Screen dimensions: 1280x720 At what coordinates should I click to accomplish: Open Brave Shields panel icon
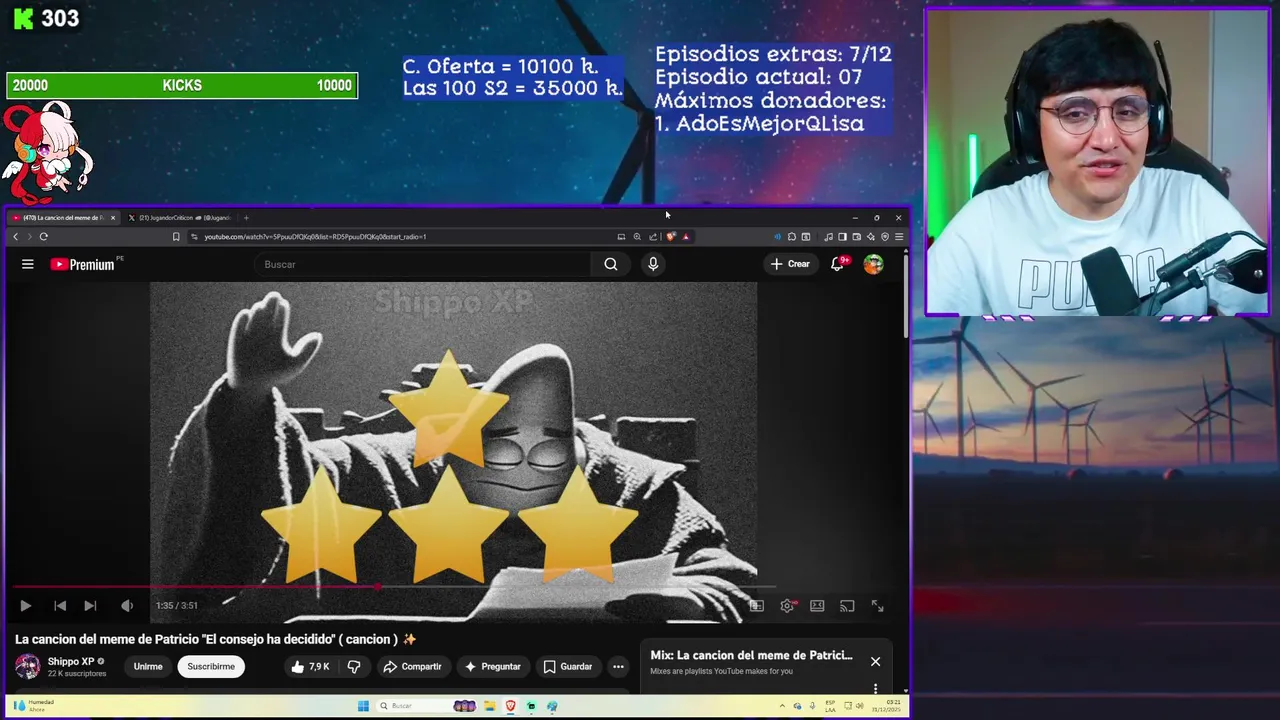pyautogui.click(x=671, y=237)
